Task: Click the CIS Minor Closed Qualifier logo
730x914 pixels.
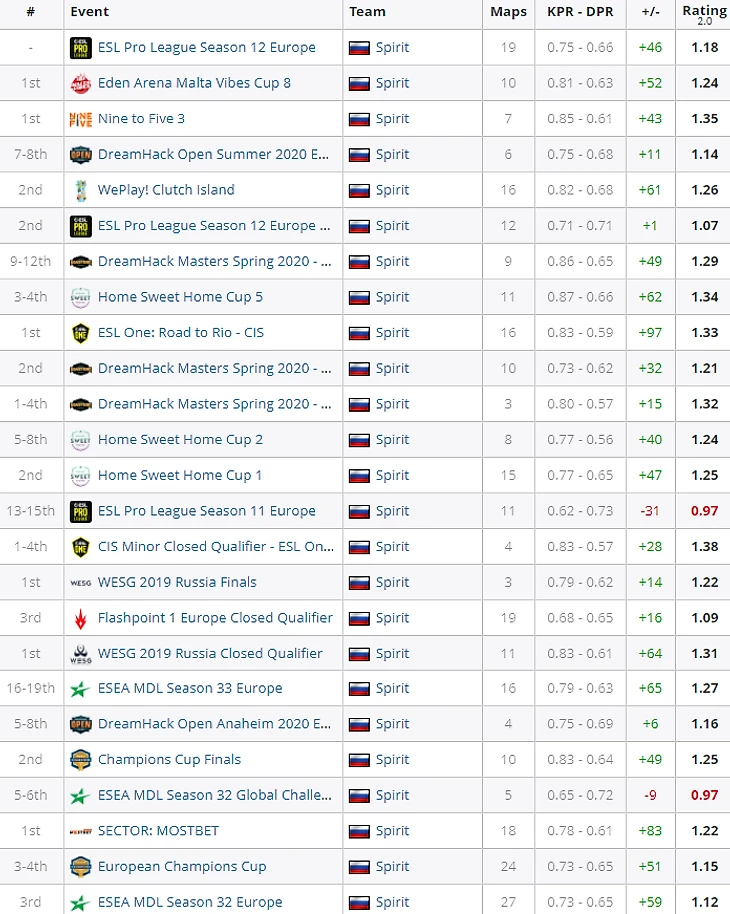Action: click(80, 547)
